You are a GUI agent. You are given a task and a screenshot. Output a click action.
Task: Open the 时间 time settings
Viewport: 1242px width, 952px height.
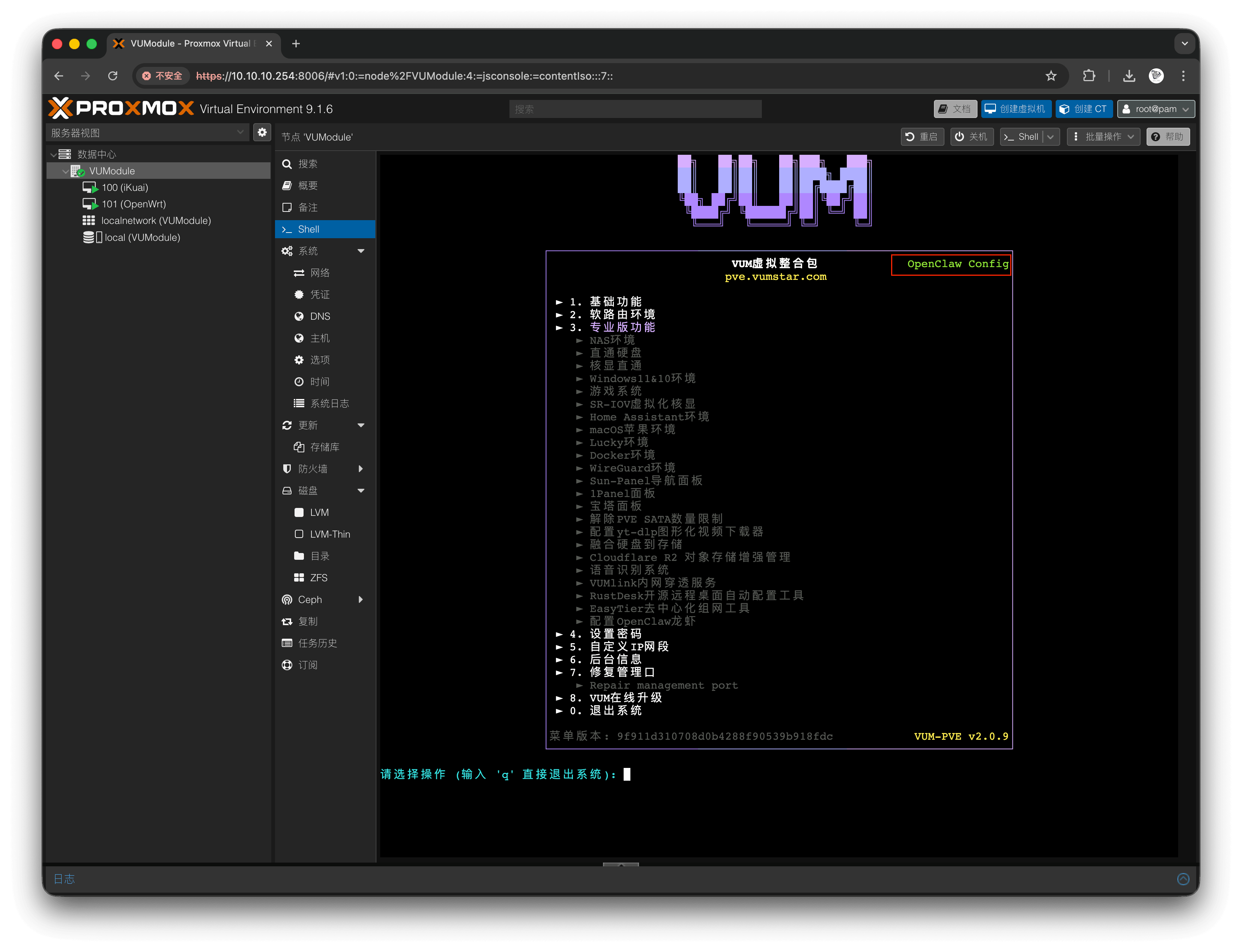[x=325, y=382]
